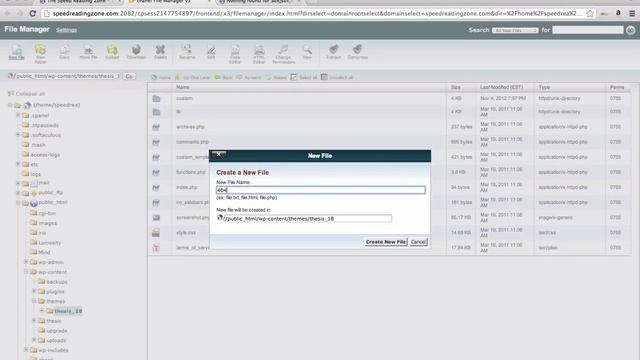Select the access-logs folder in tree

tap(45, 155)
